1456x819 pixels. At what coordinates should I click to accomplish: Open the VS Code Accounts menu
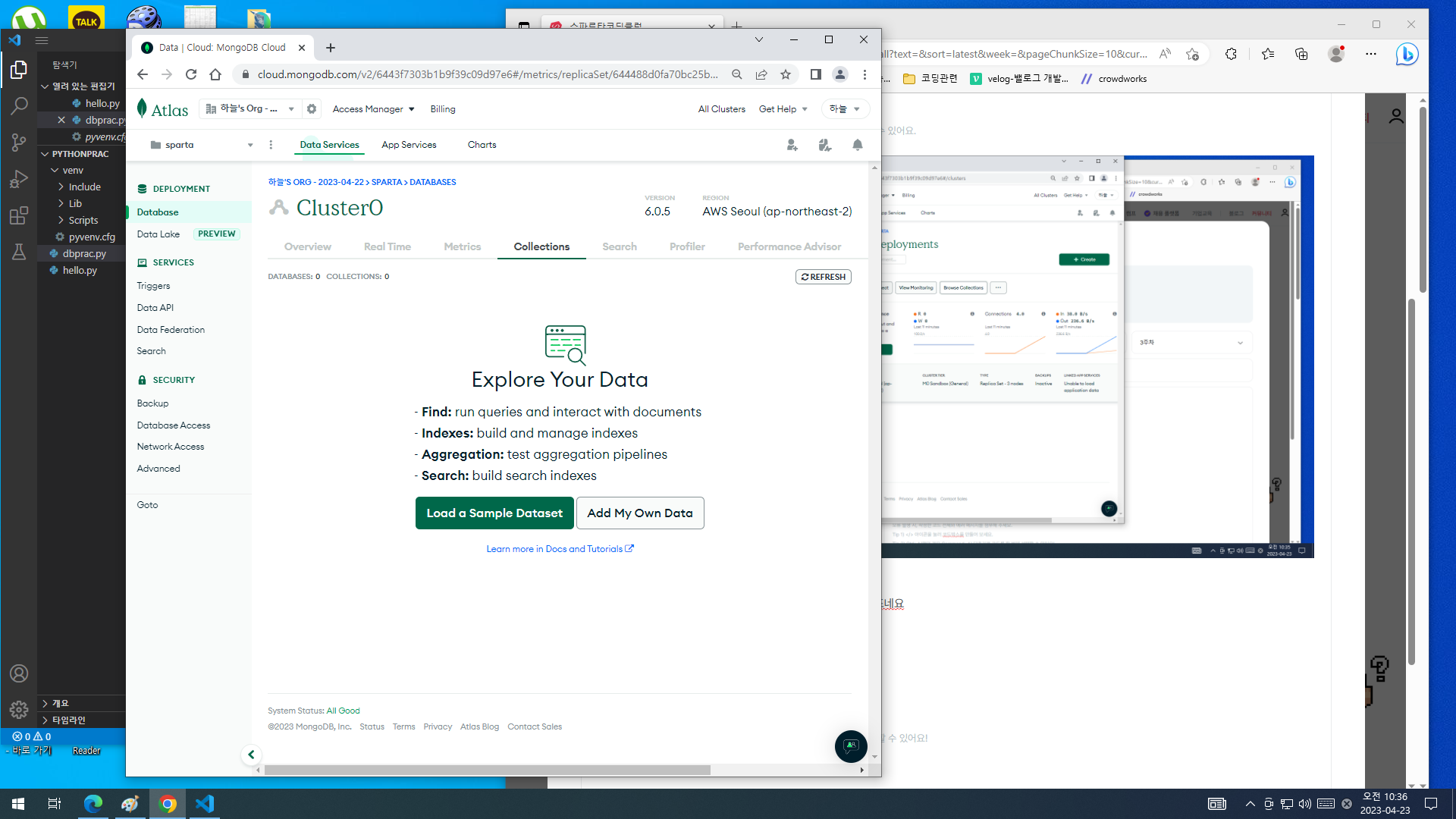[x=19, y=673]
